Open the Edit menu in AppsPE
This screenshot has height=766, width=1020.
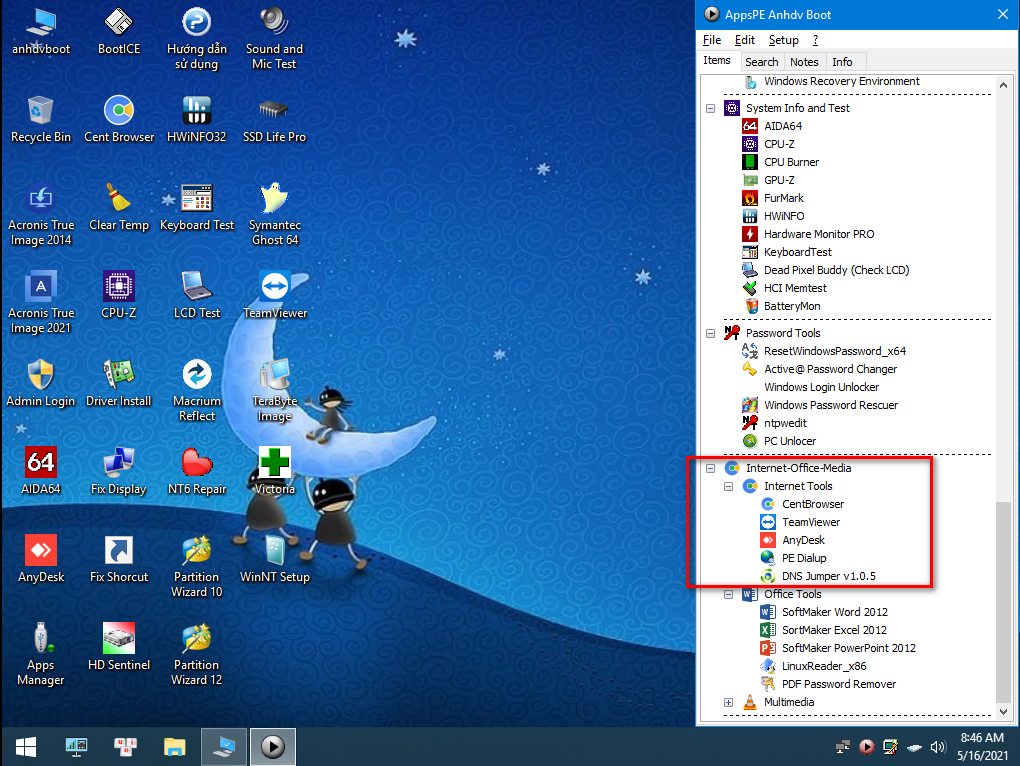[x=745, y=40]
